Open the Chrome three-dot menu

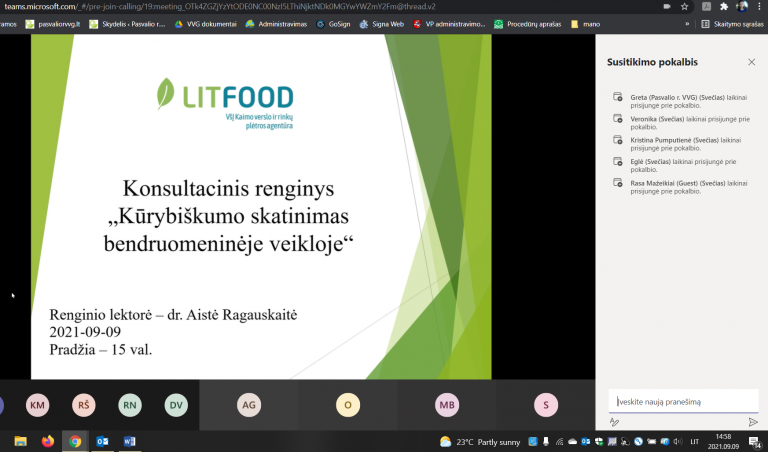(759, 6)
